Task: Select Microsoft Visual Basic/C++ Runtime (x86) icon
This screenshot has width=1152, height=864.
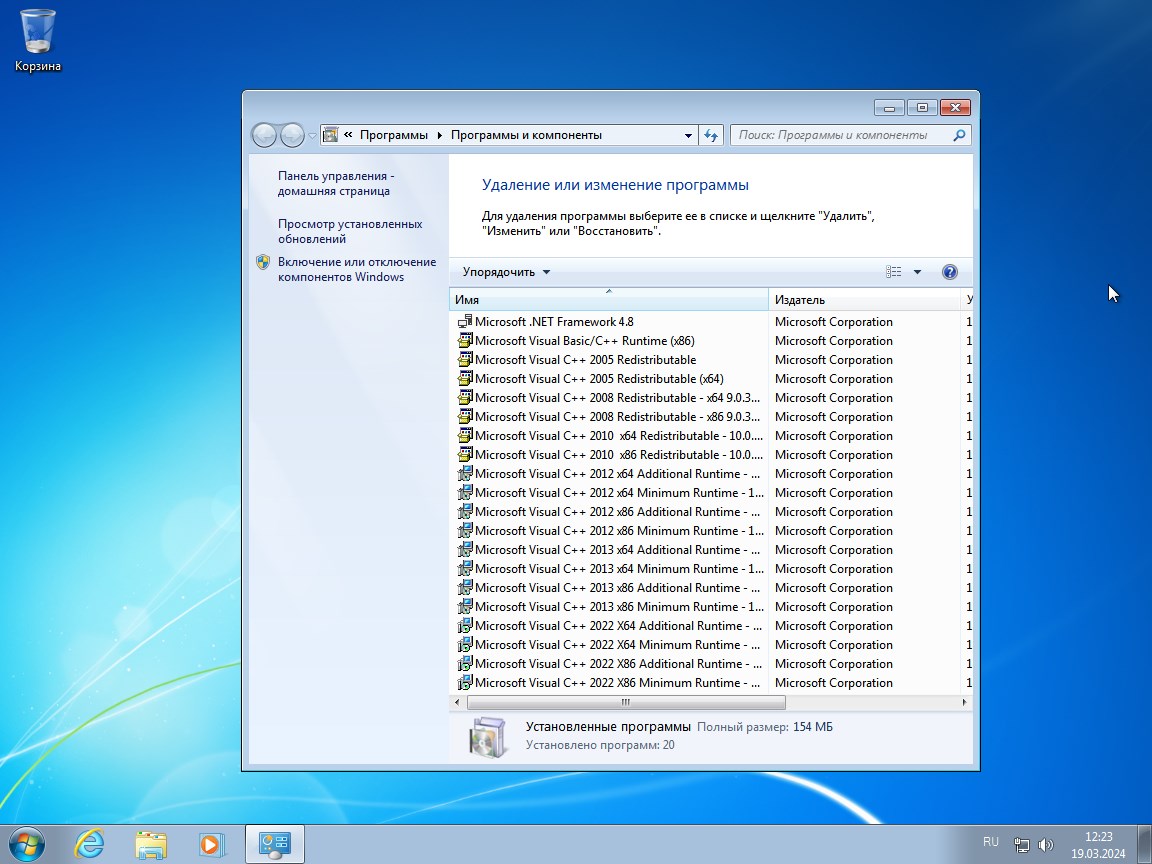Action: click(x=464, y=341)
